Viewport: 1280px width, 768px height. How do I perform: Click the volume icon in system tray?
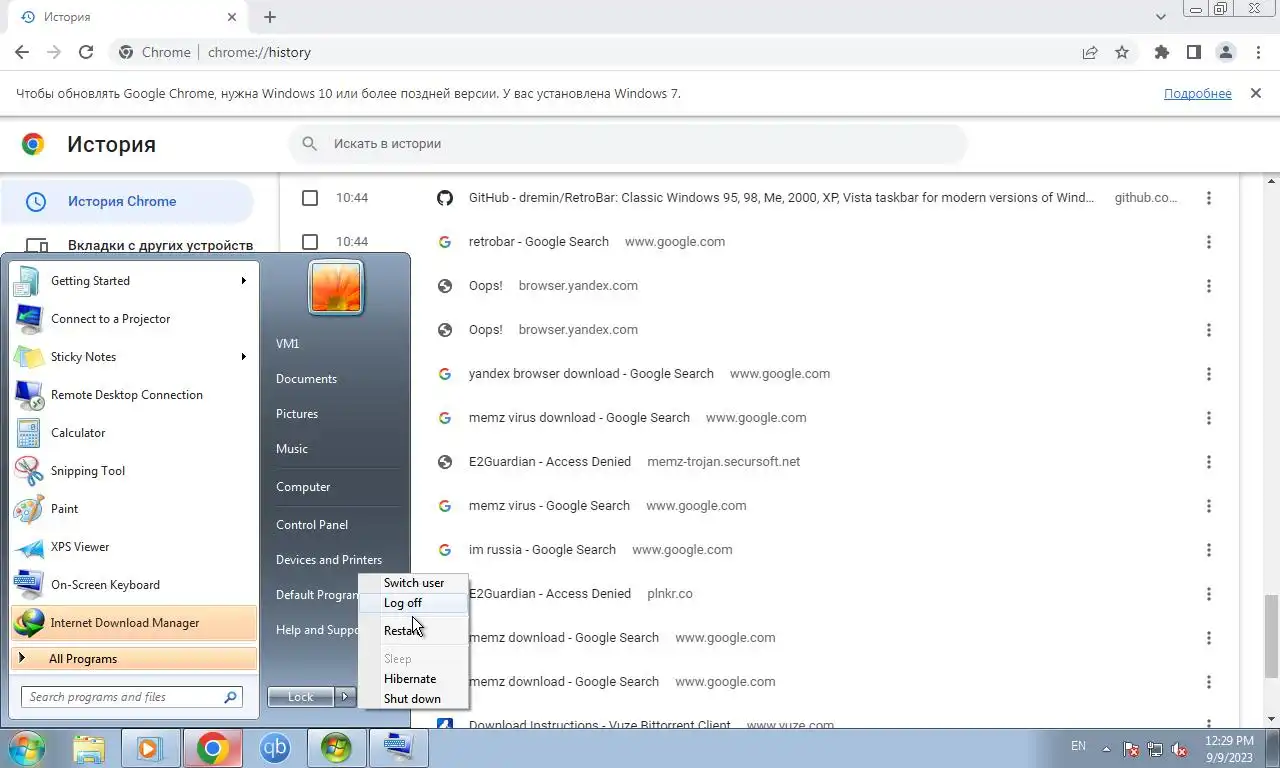coord(1180,748)
